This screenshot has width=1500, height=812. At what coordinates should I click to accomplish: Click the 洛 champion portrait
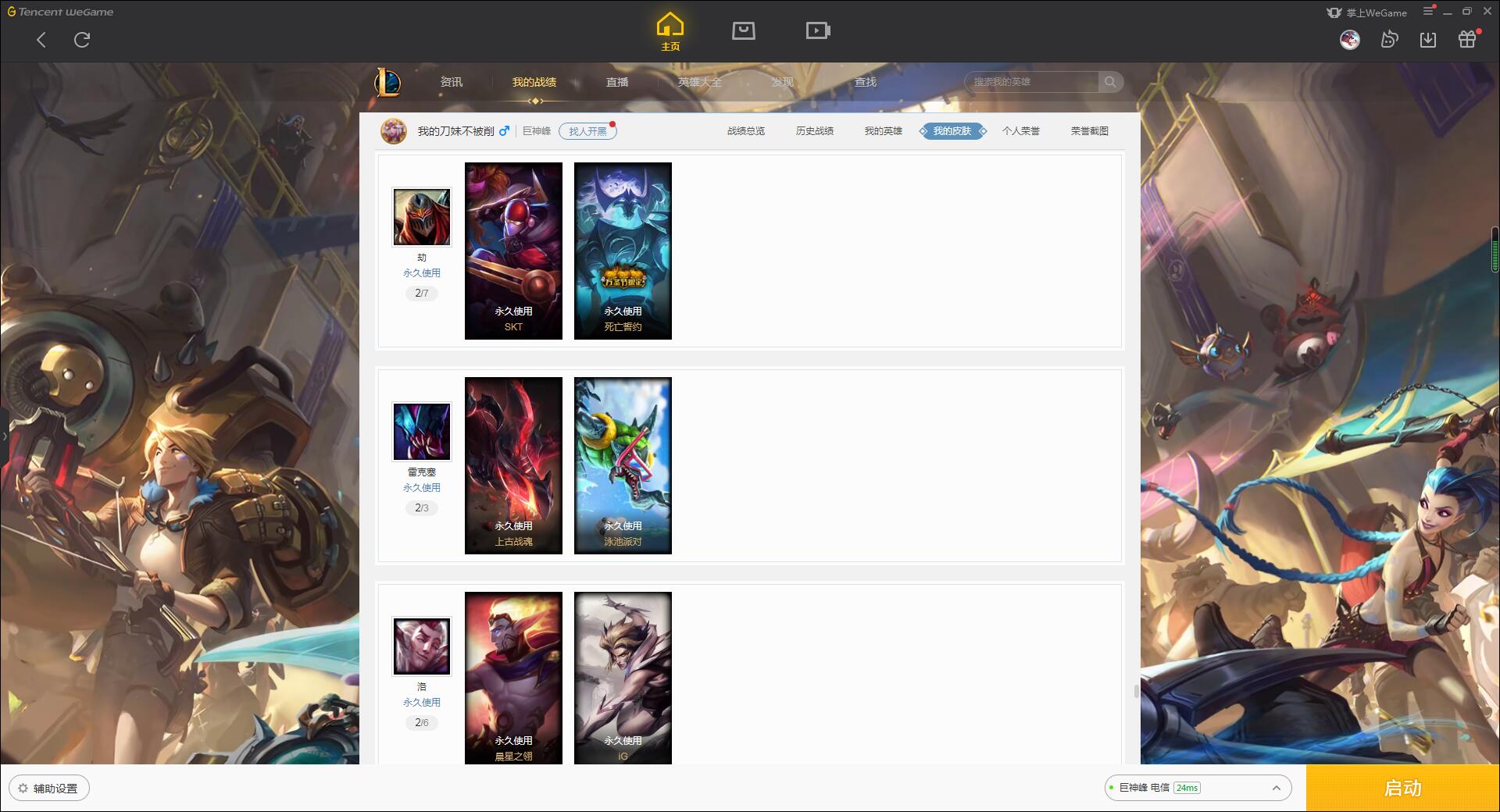(422, 646)
